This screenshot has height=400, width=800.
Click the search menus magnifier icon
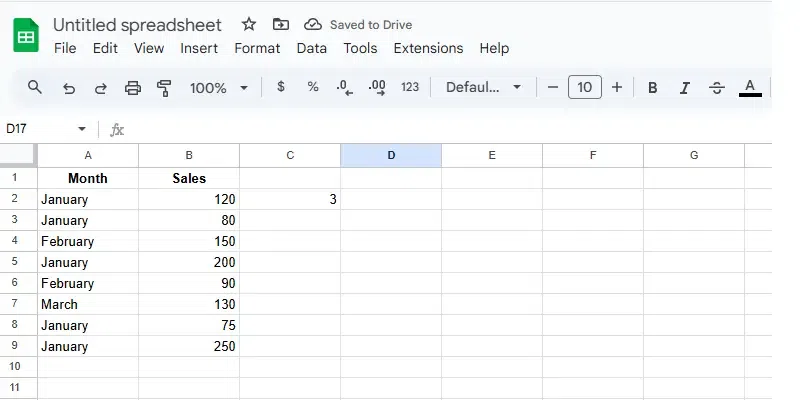[x=35, y=87]
